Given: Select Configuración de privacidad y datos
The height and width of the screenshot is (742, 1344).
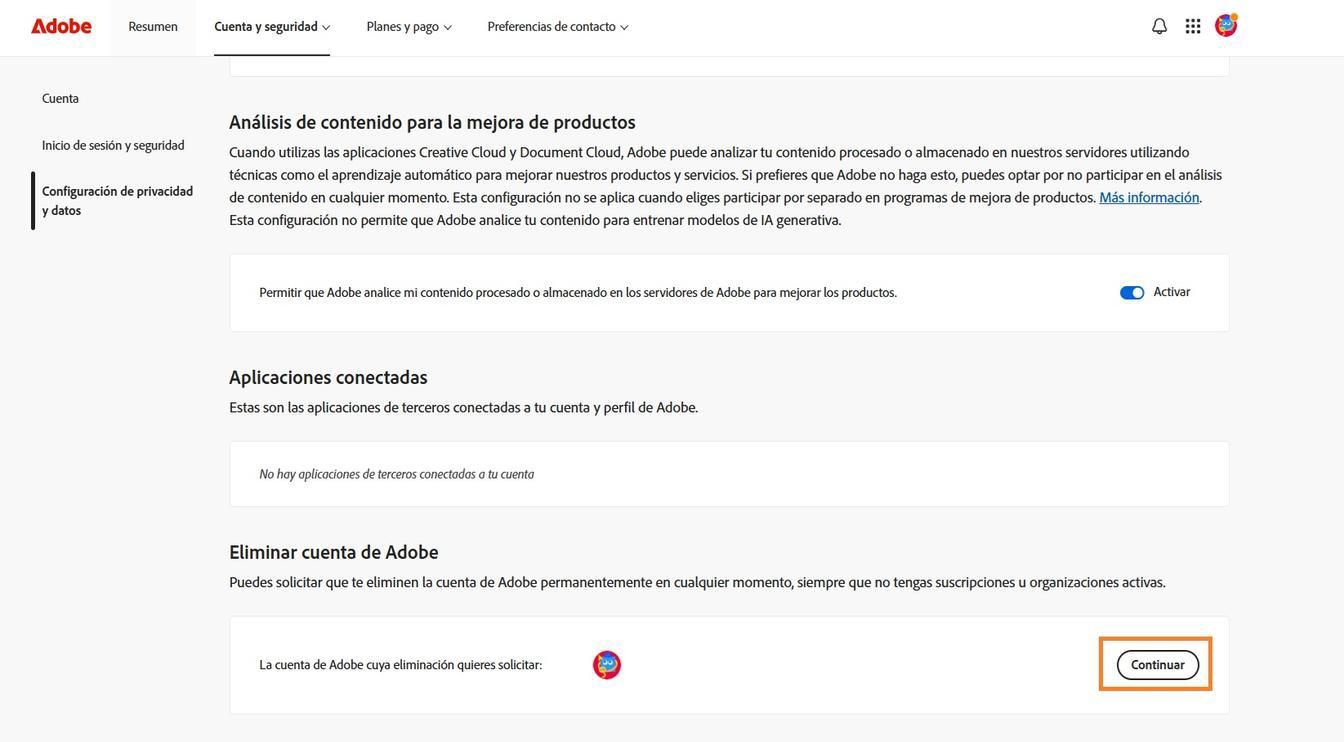Looking at the screenshot, I should [x=117, y=200].
